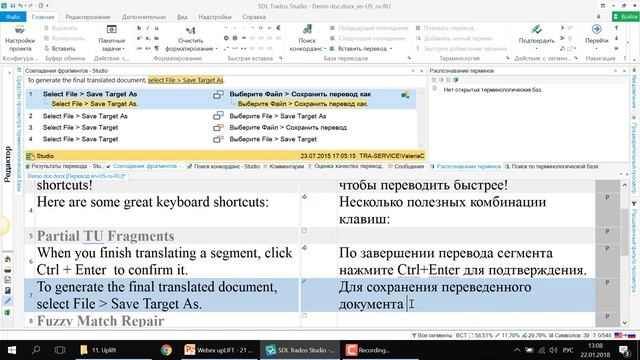This screenshot has height=360, width=640.
Task: Click source heading 'Partial TU Fragments'
Action: point(105,236)
